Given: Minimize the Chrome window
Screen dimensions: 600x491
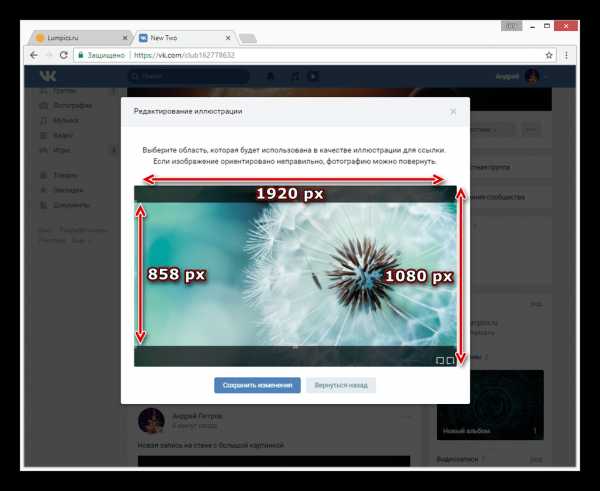Looking at the screenshot, I should click(532, 26).
